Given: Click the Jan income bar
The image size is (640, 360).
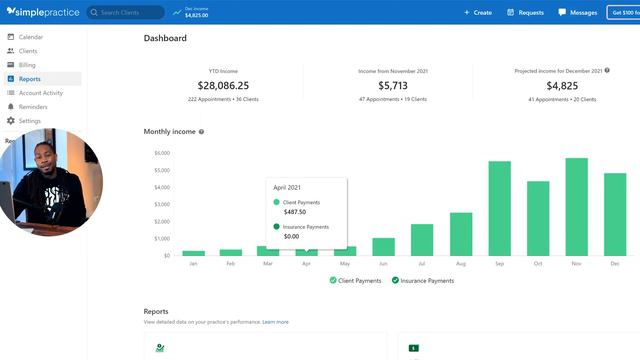Looking at the screenshot, I should click(193, 253).
